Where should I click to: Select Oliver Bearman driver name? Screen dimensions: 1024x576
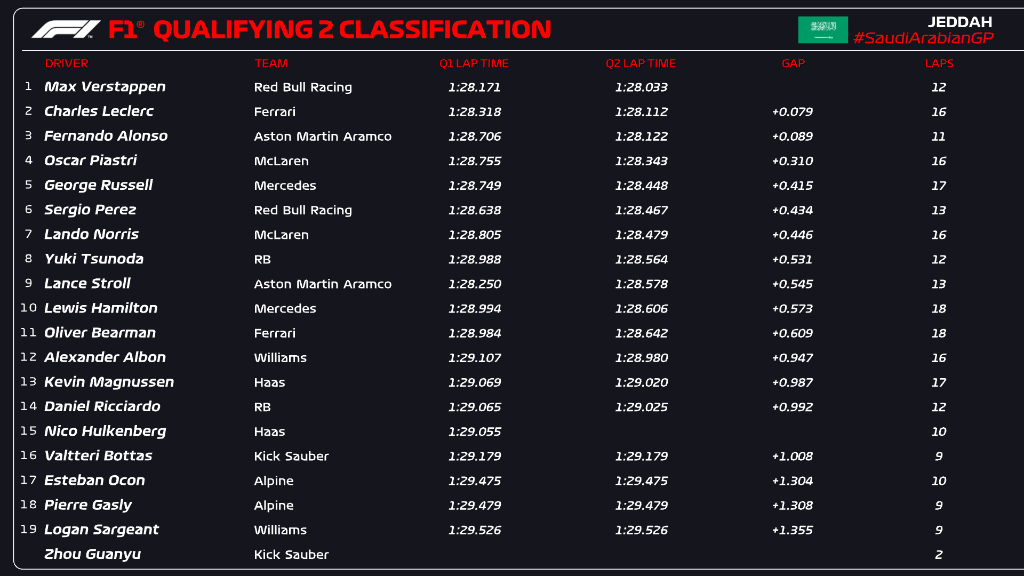100,333
